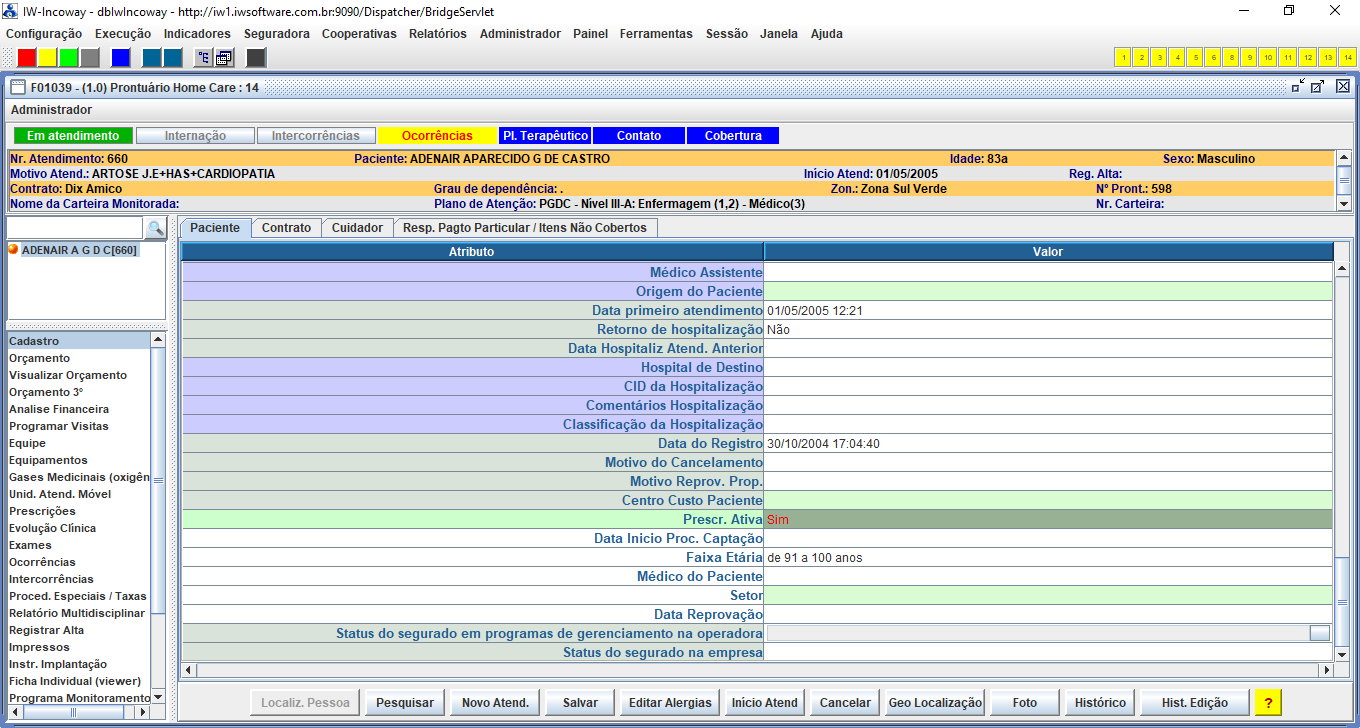Iconify the Prontuário Home Care window
1360x728 pixels.
pos(1297,87)
